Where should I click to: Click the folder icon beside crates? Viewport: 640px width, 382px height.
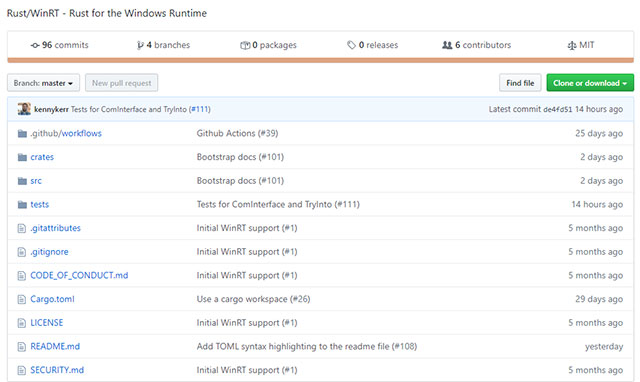22,157
